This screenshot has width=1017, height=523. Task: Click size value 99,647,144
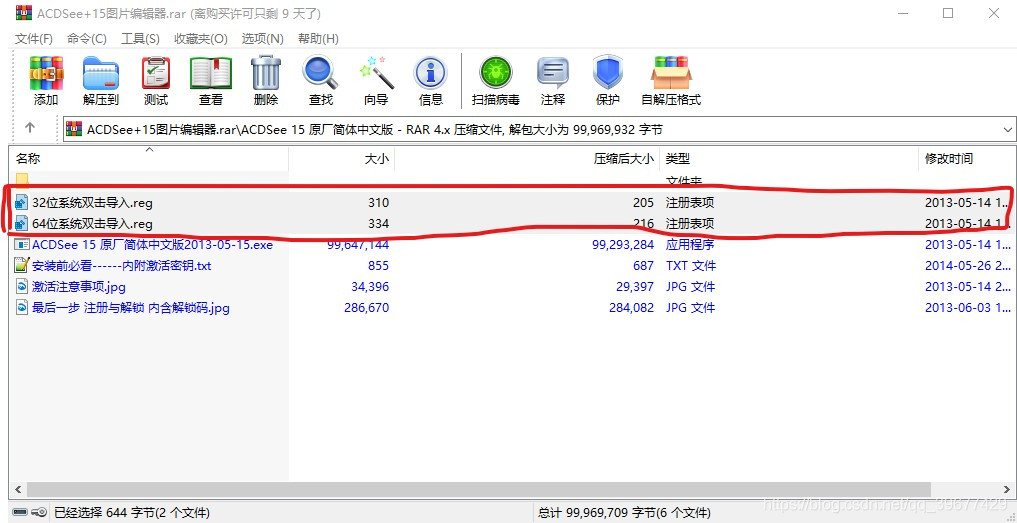(358, 245)
